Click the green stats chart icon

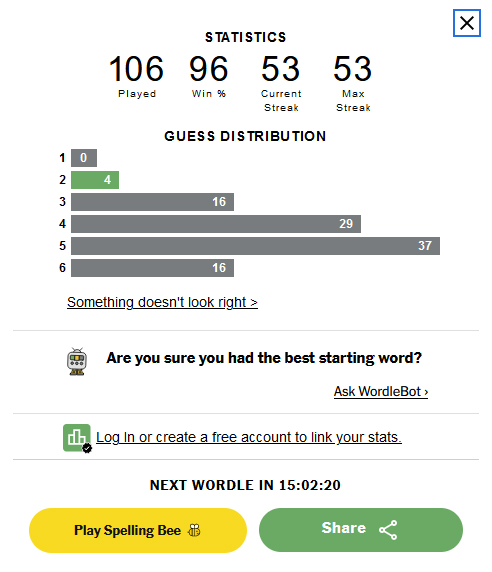pos(77,438)
